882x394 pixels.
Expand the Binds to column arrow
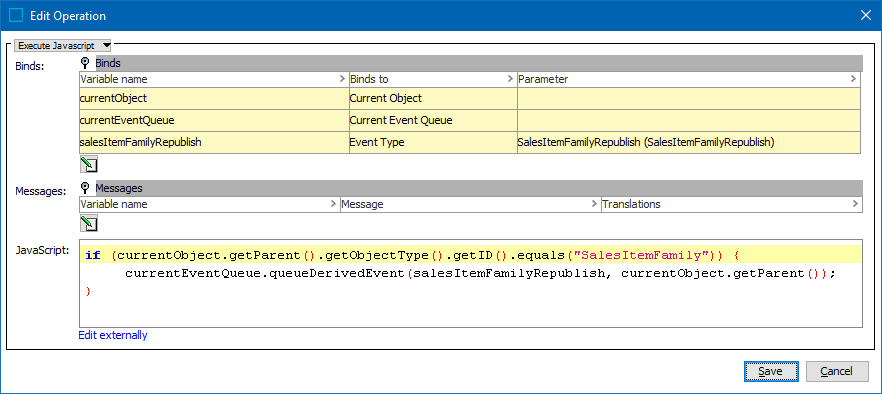coord(511,79)
